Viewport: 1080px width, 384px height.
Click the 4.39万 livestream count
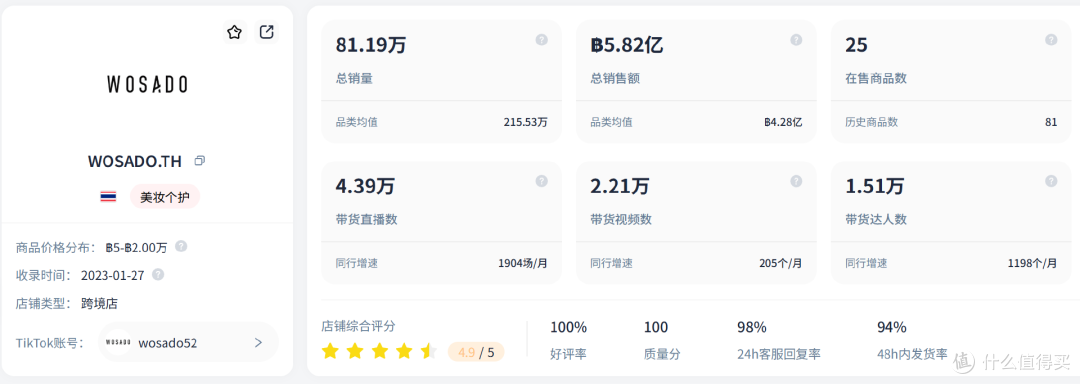(365, 186)
